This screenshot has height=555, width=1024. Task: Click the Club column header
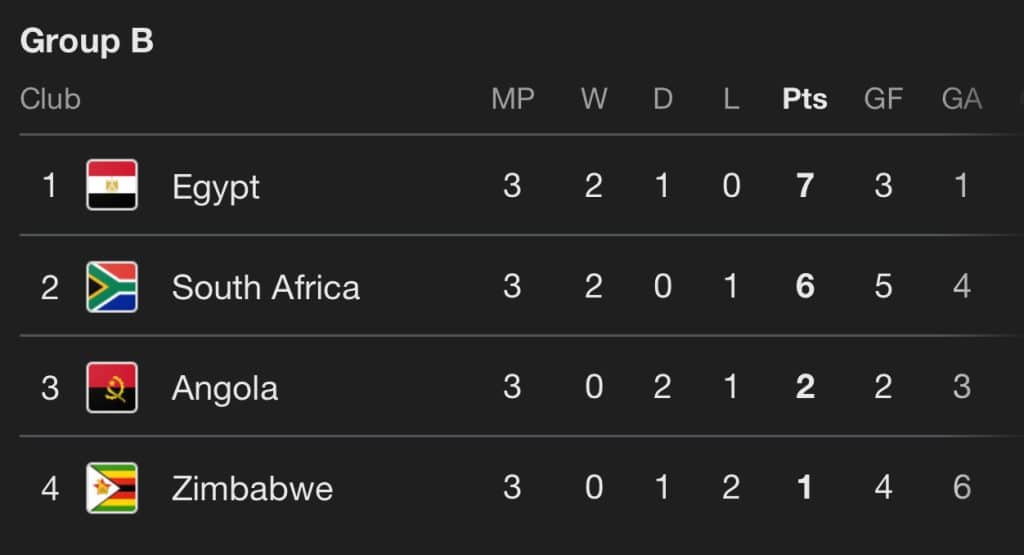(x=50, y=99)
